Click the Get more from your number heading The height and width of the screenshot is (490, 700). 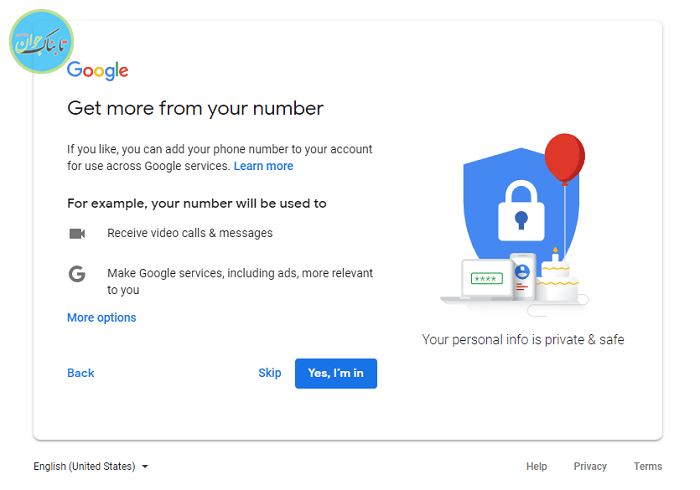195,108
